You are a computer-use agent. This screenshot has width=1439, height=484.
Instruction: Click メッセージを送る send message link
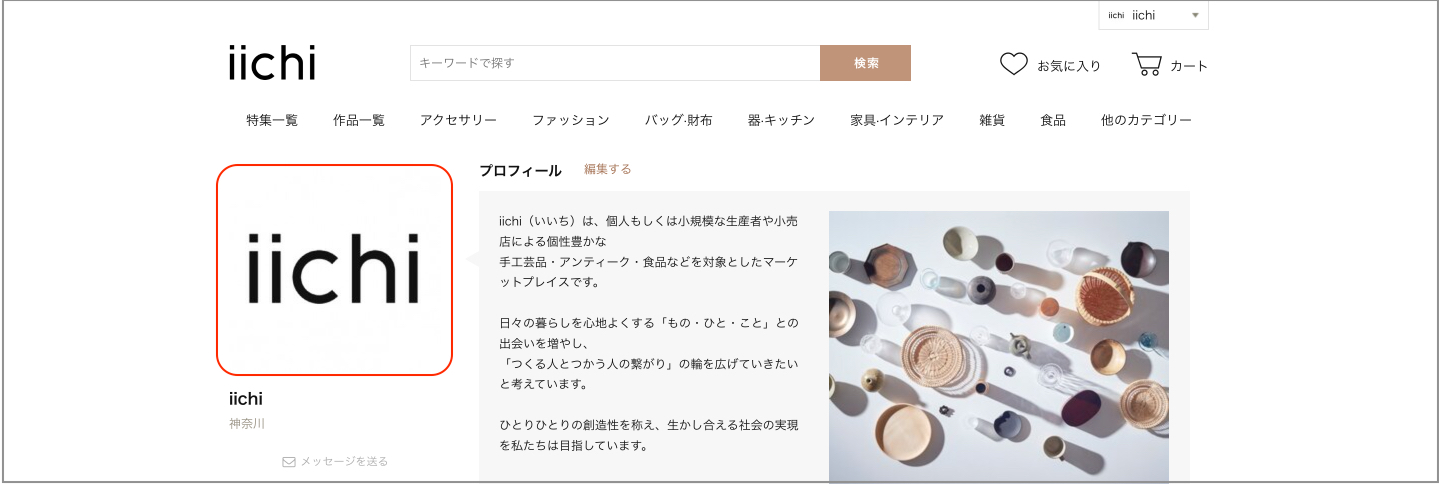(344, 462)
